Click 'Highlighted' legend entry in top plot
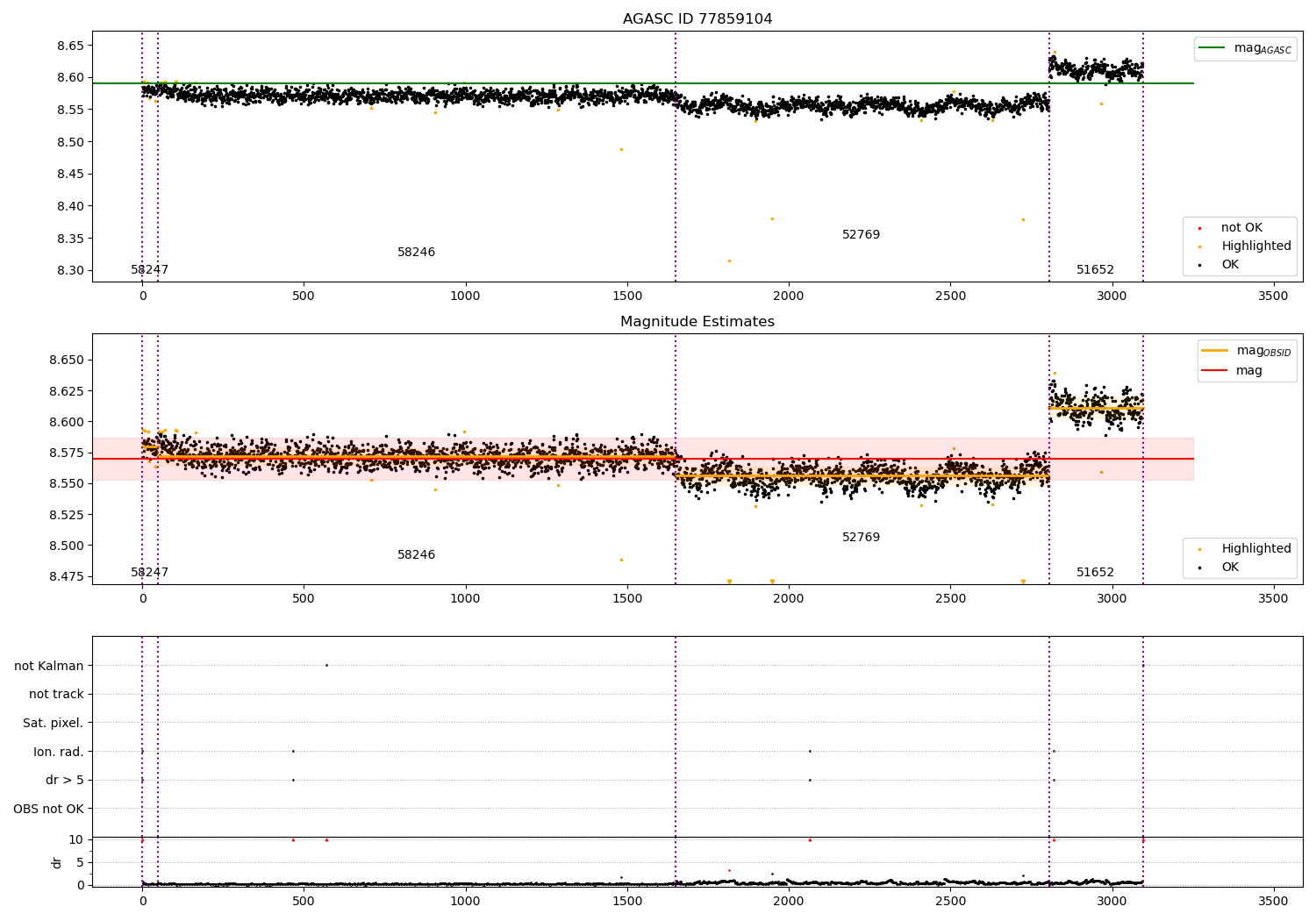 coord(1246,246)
